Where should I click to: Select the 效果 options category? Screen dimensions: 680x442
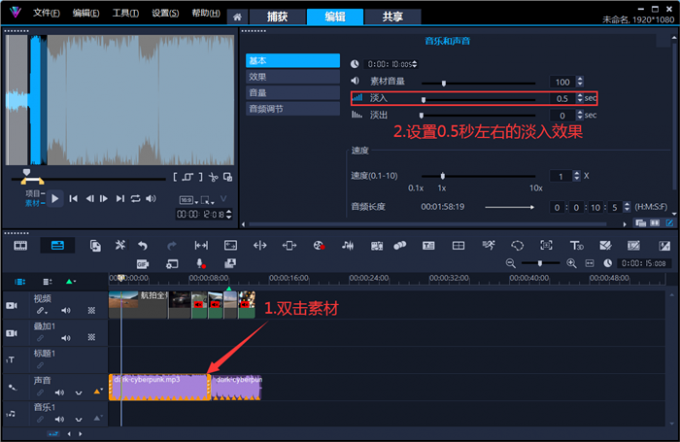click(x=293, y=77)
